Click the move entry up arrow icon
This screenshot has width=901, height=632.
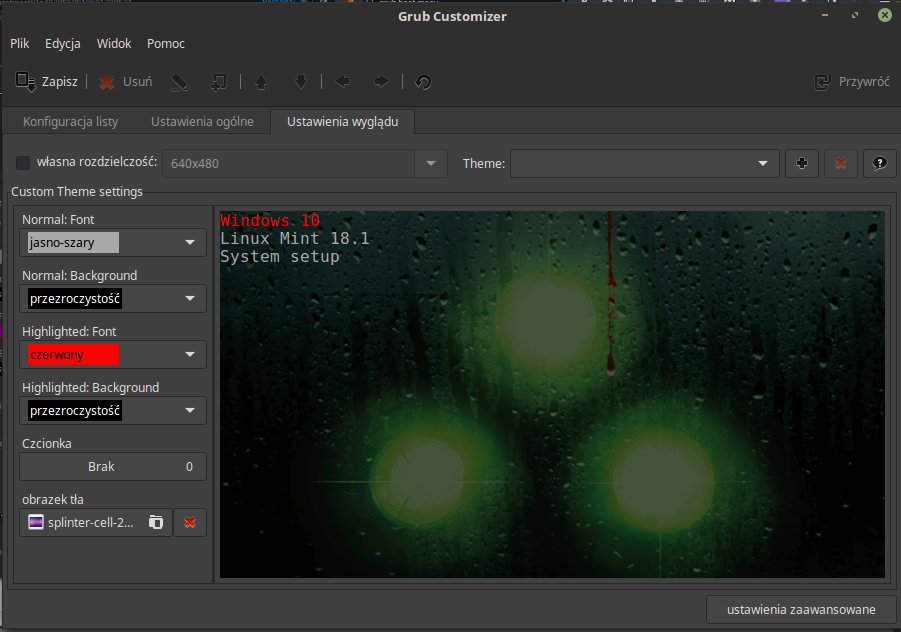point(260,82)
